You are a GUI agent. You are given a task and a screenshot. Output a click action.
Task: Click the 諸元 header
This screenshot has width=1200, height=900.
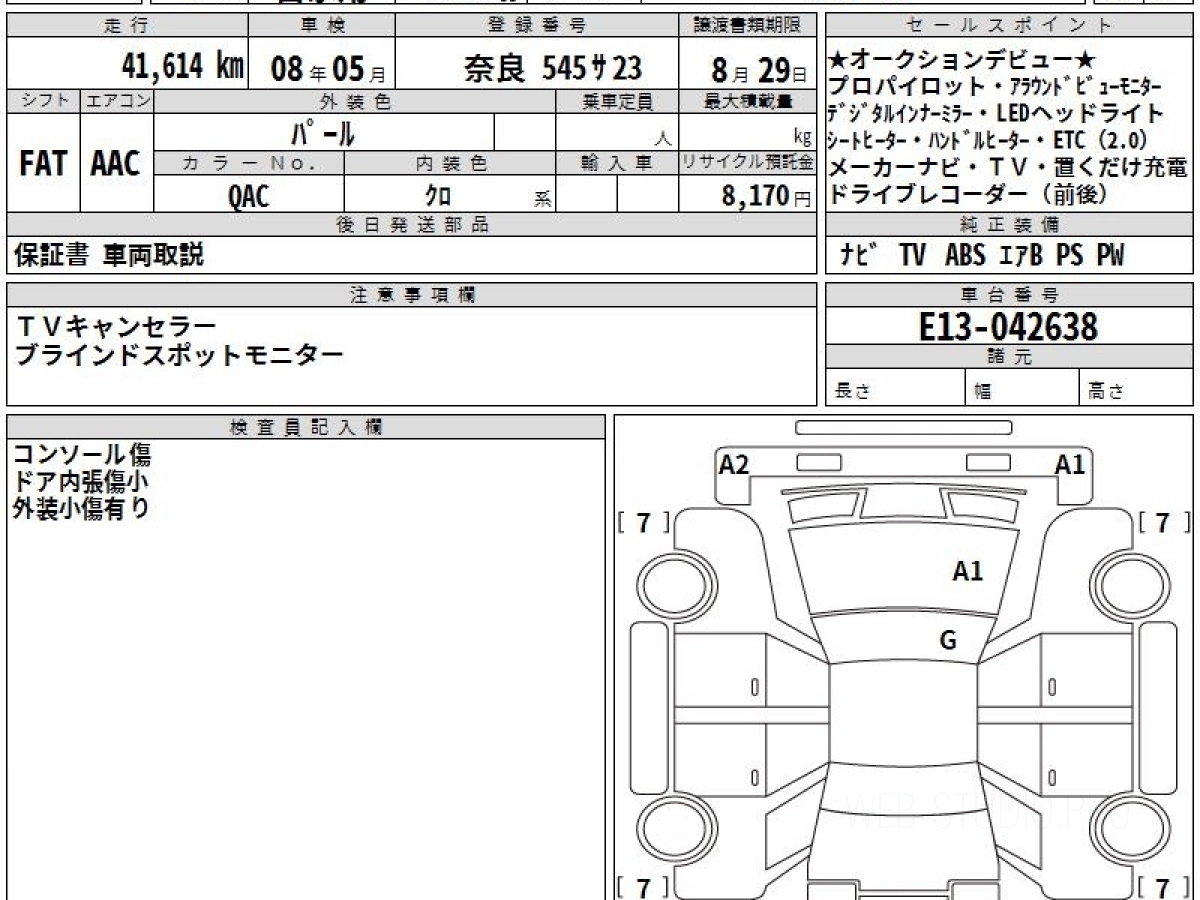(1010, 358)
